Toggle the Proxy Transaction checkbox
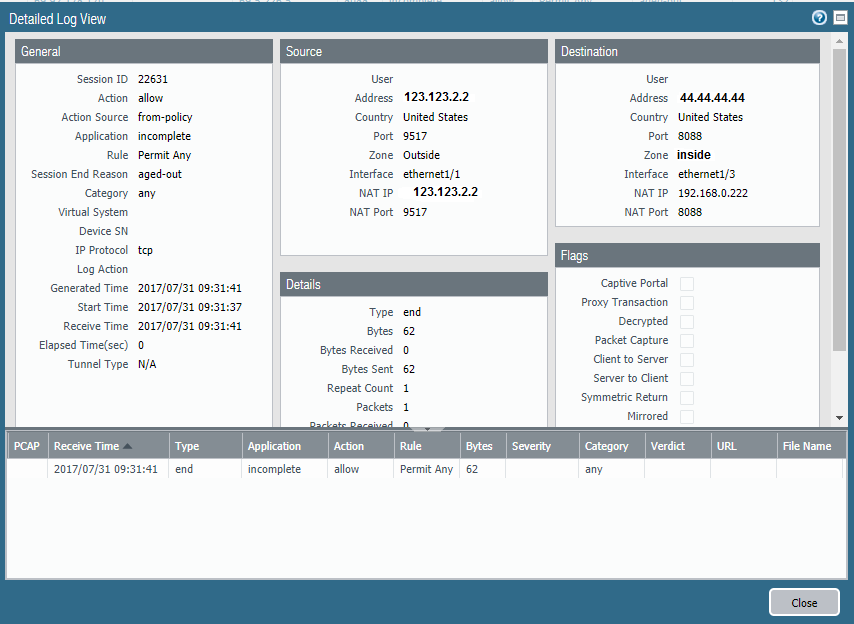Screen dimensions: 854x624 point(687,303)
